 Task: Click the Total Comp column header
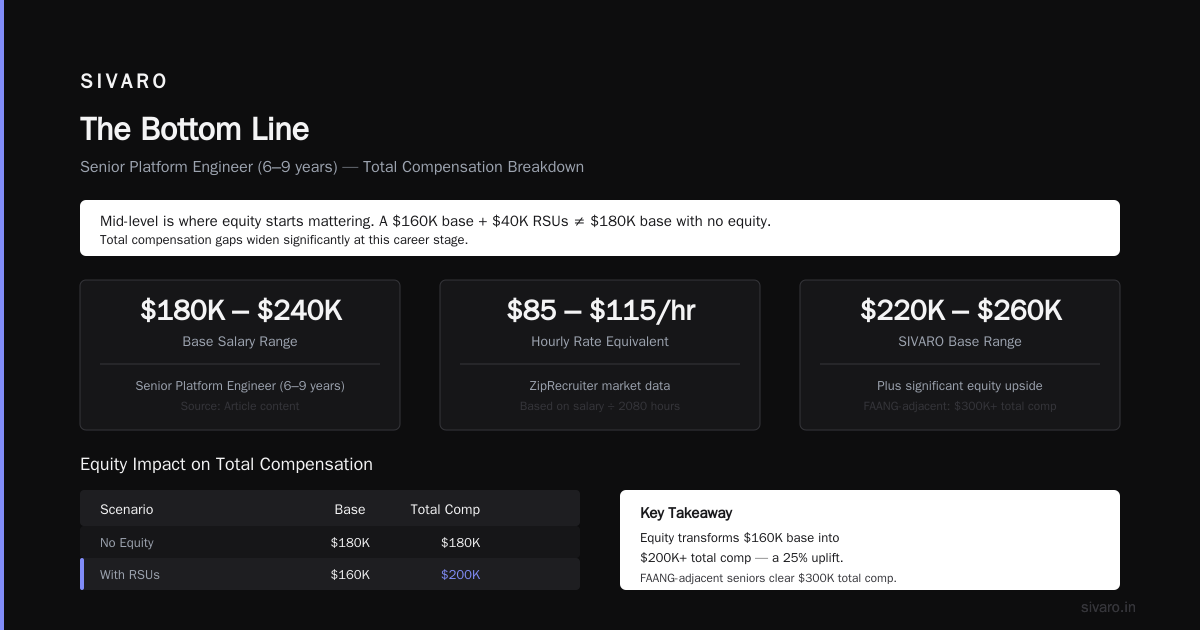click(x=445, y=510)
